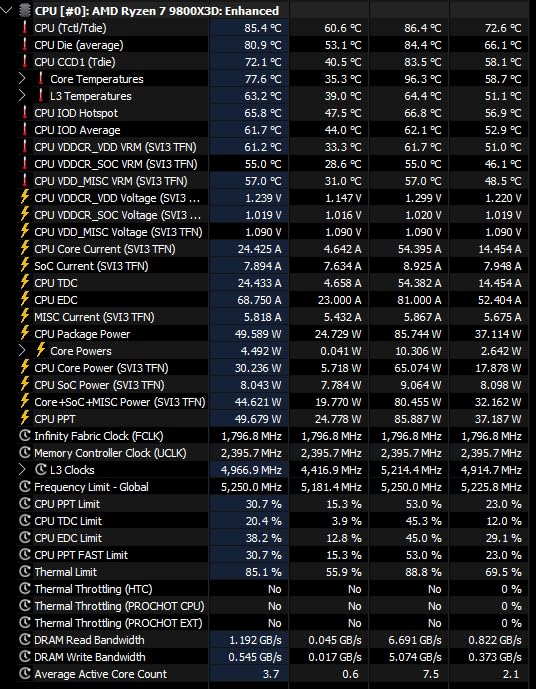Click the CPU chip icon in the header
The width and height of the screenshot is (536, 689).
[25, 11]
